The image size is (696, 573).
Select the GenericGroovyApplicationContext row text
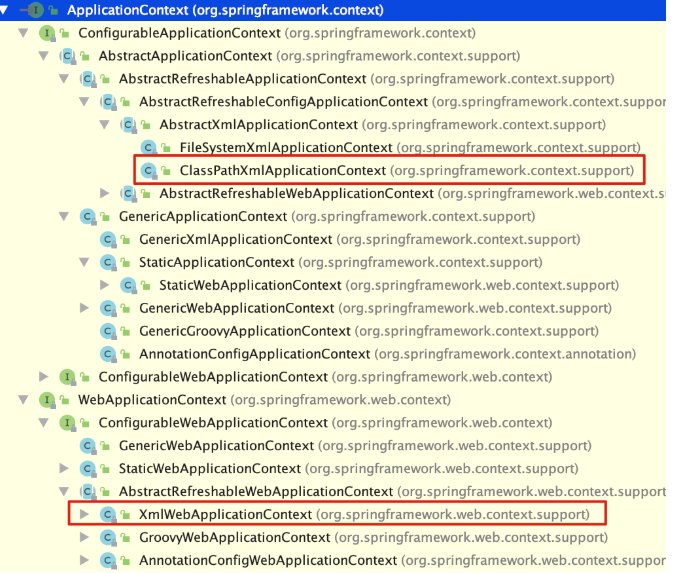[x=369, y=331]
